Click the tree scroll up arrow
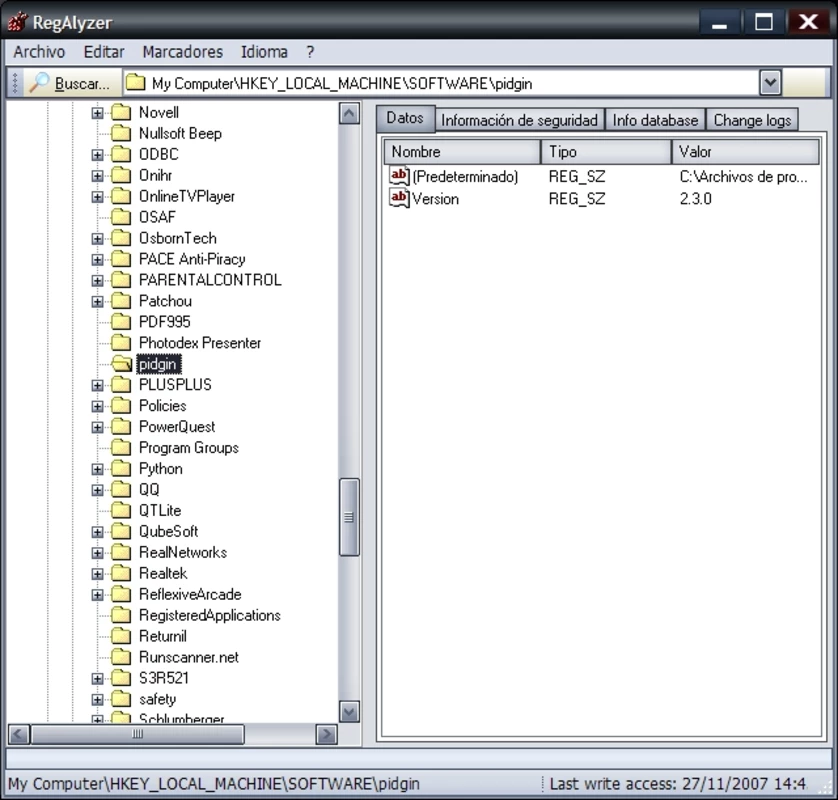This screenshot has width=838, height=800. tap(349, 113)
